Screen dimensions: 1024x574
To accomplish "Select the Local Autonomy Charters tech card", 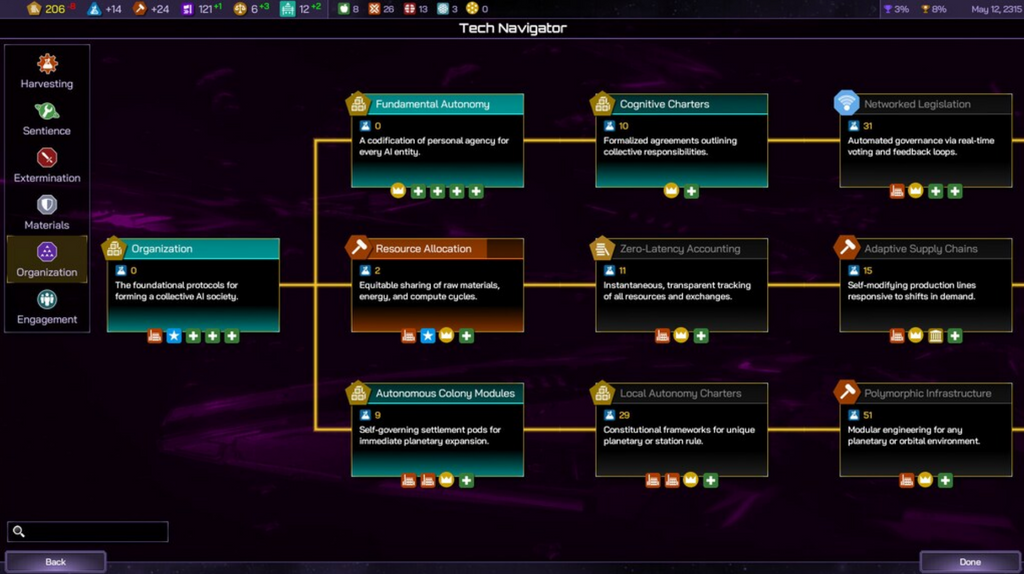I will tap(681, 430).
